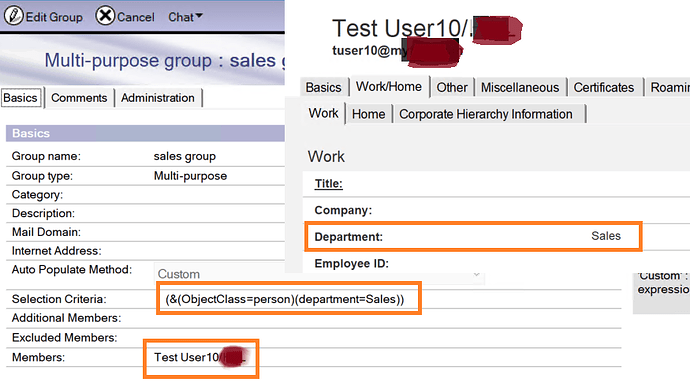Screen dimensions: 690x385
Task: Open the Miscellaneous tab
Action: (520, 88)
